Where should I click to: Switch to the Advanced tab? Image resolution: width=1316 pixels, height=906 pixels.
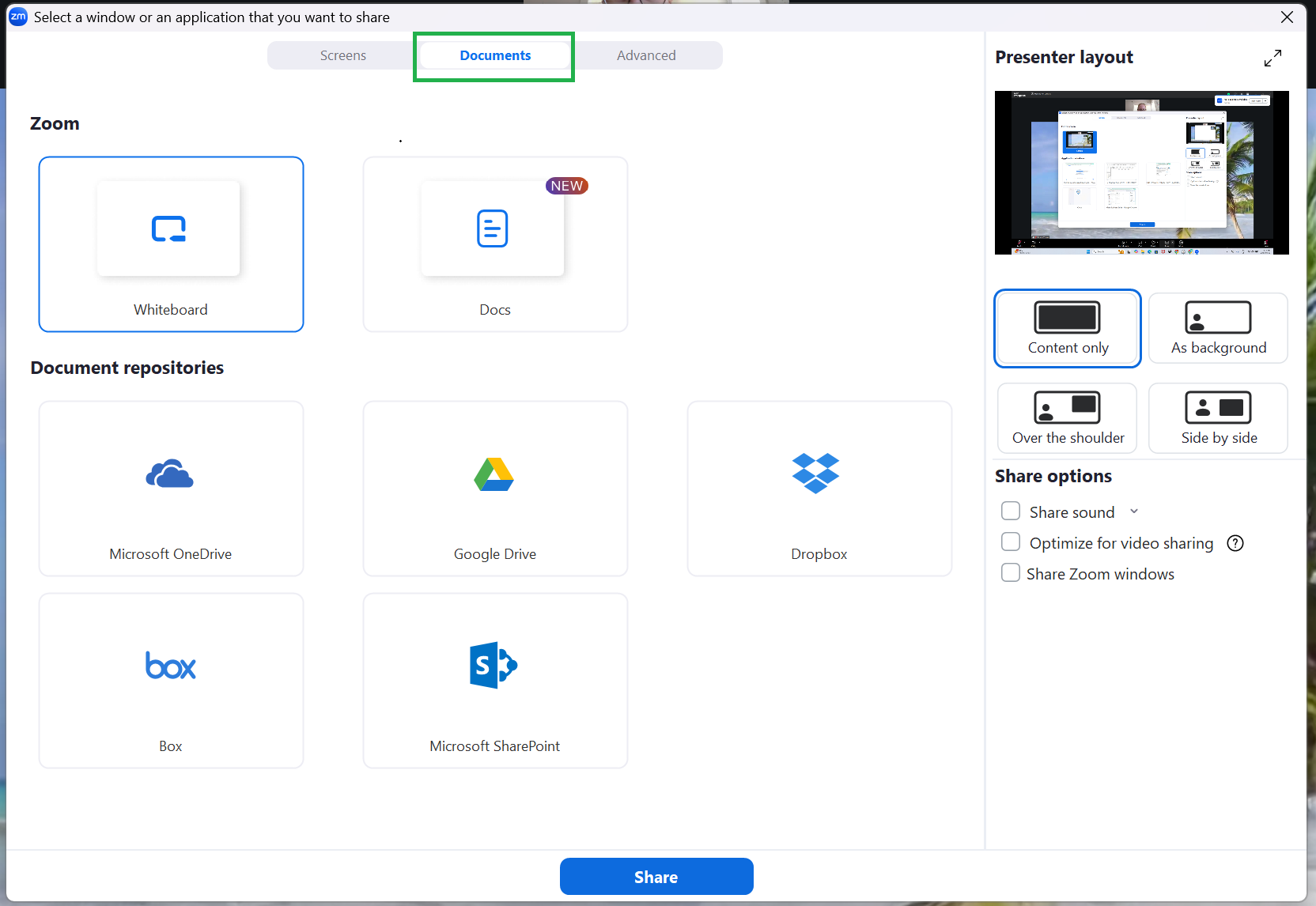pos(646,55)
